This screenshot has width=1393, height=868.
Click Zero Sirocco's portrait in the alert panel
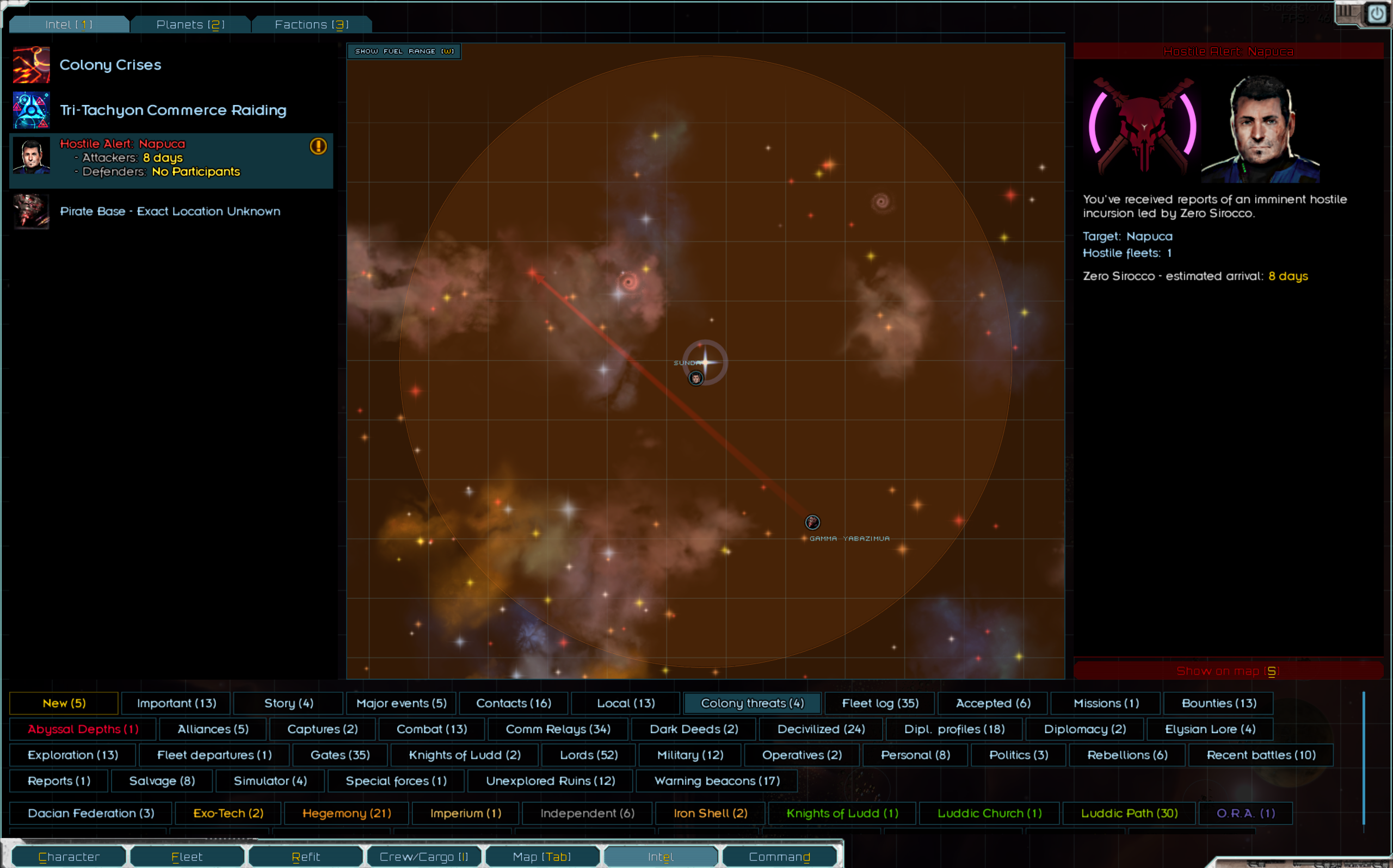coord(1260,130)
